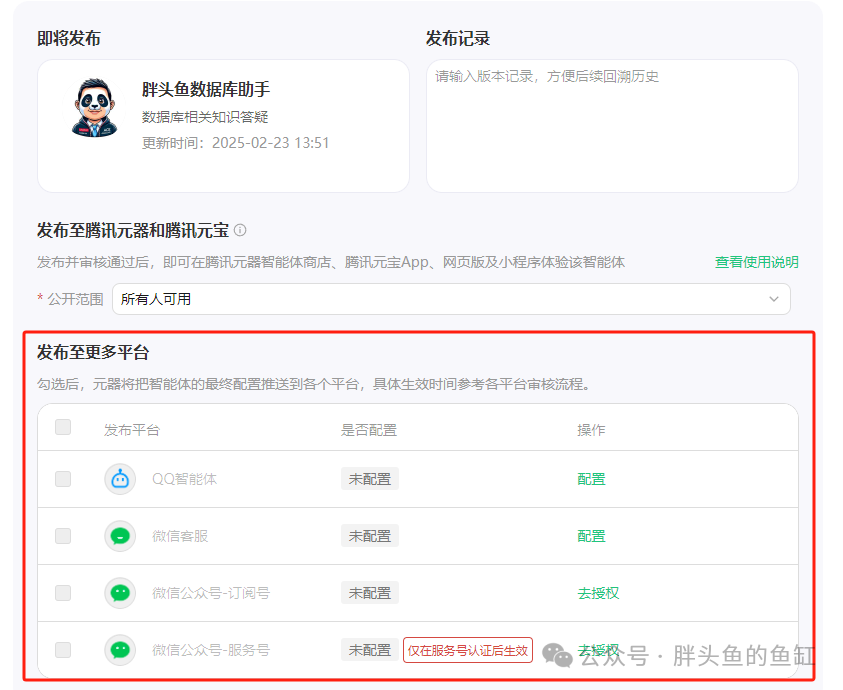
Task: Click the 发布至更多平台 section heading
Action: (93, 353)
